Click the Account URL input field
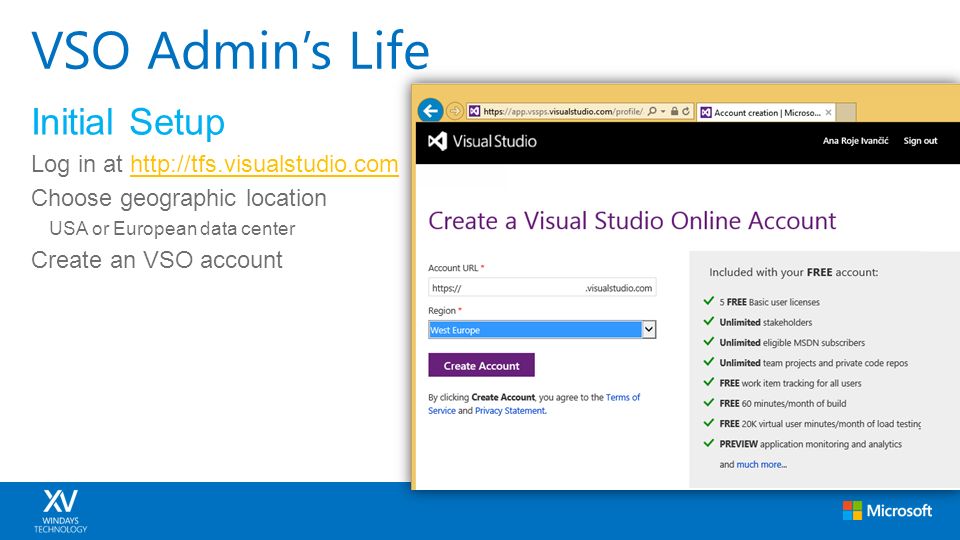960x540 pixels. point(542,288)
